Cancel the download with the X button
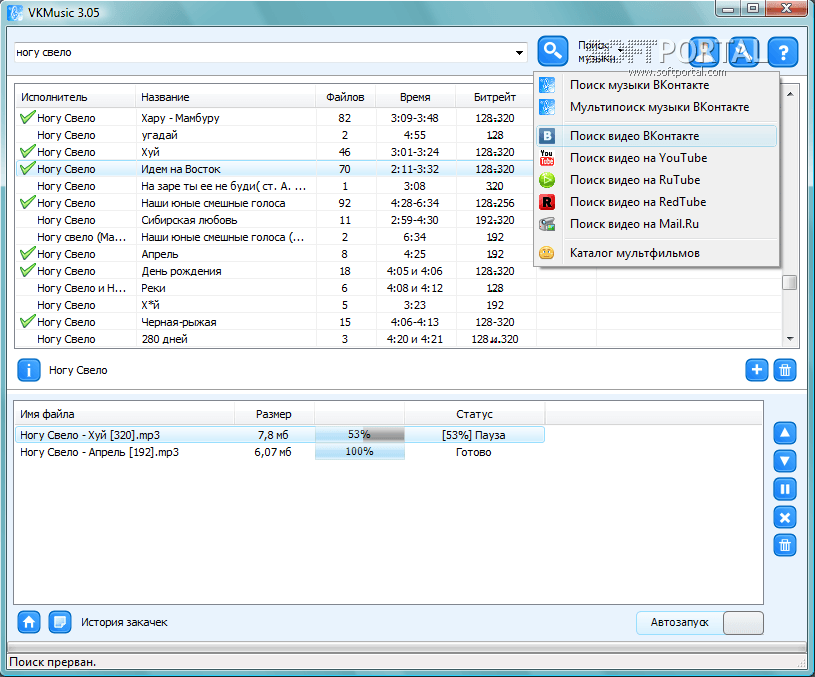 pos(785,517)
